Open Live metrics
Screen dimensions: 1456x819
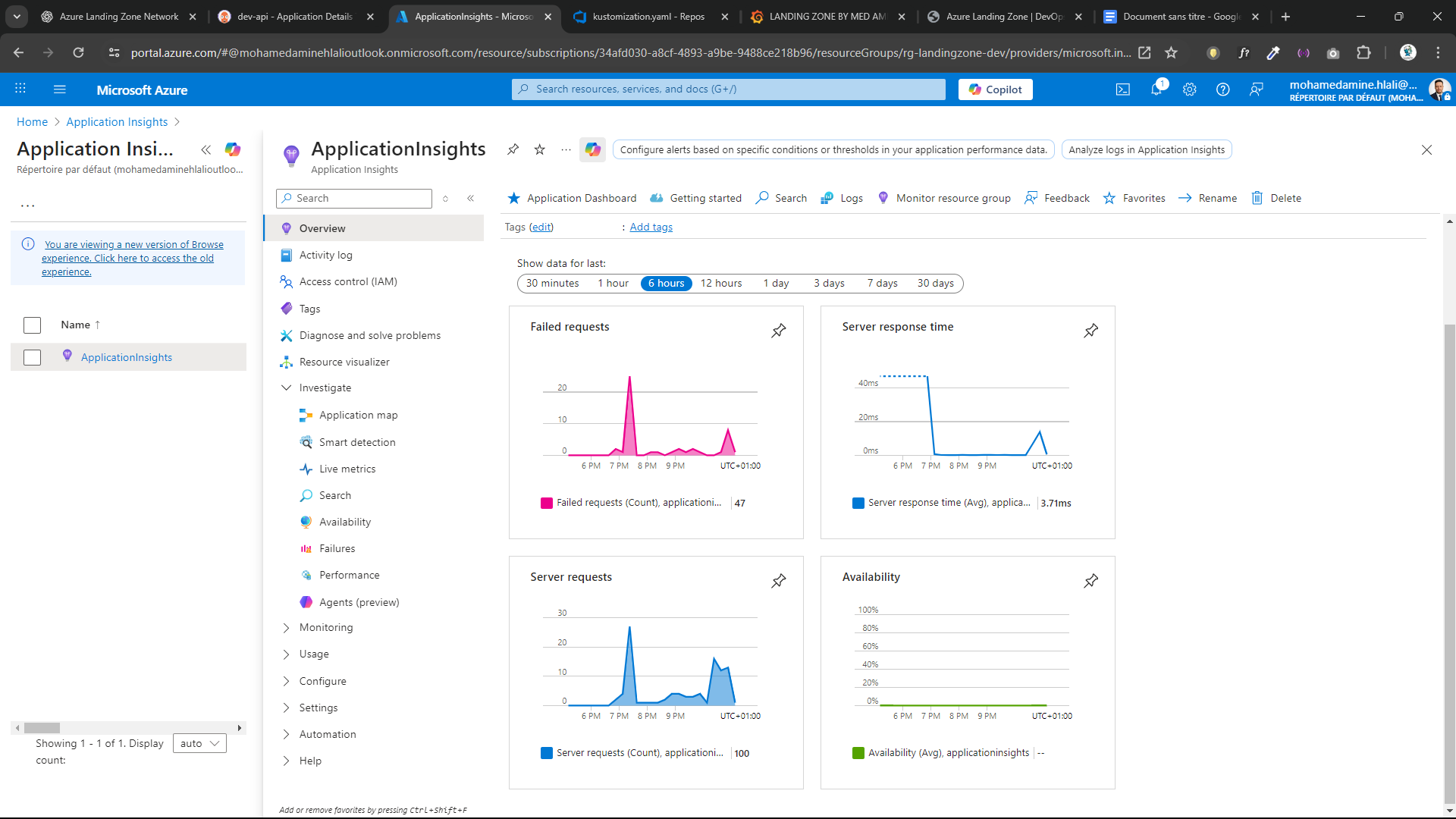tap(347, 469)
